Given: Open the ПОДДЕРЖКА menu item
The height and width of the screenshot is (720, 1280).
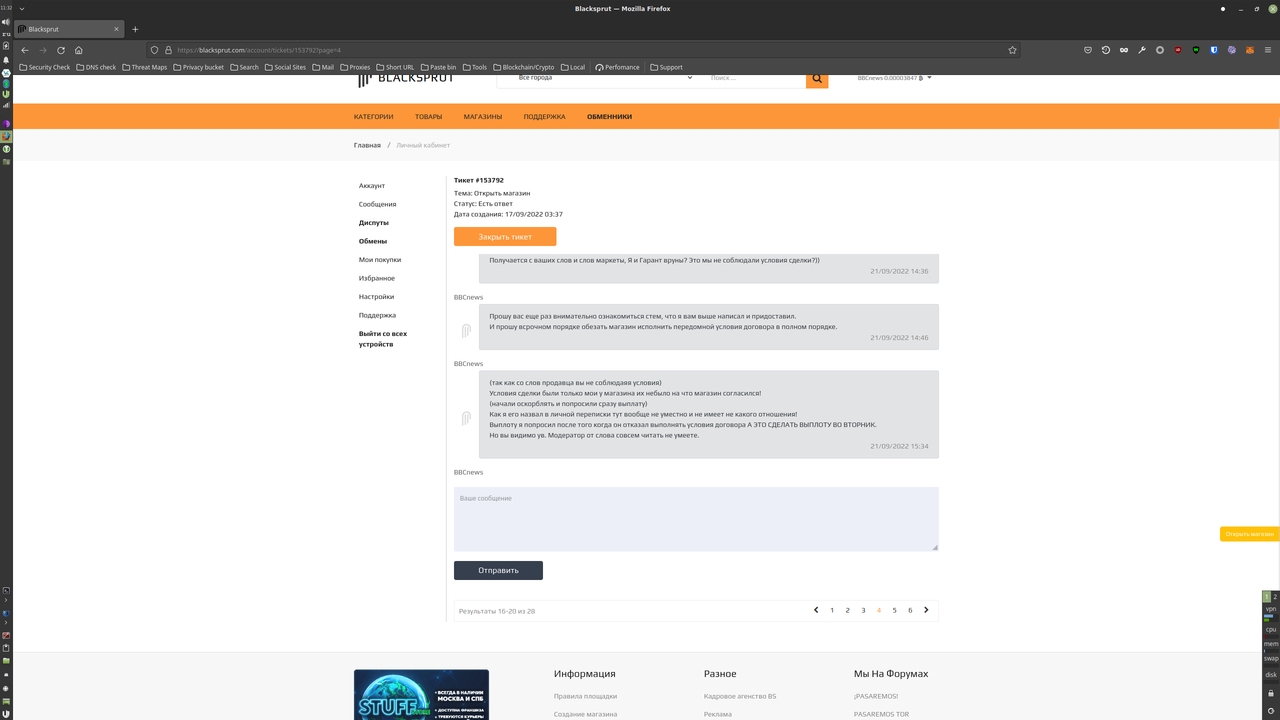Looking at the screenshot, I should tap(544, 117).
